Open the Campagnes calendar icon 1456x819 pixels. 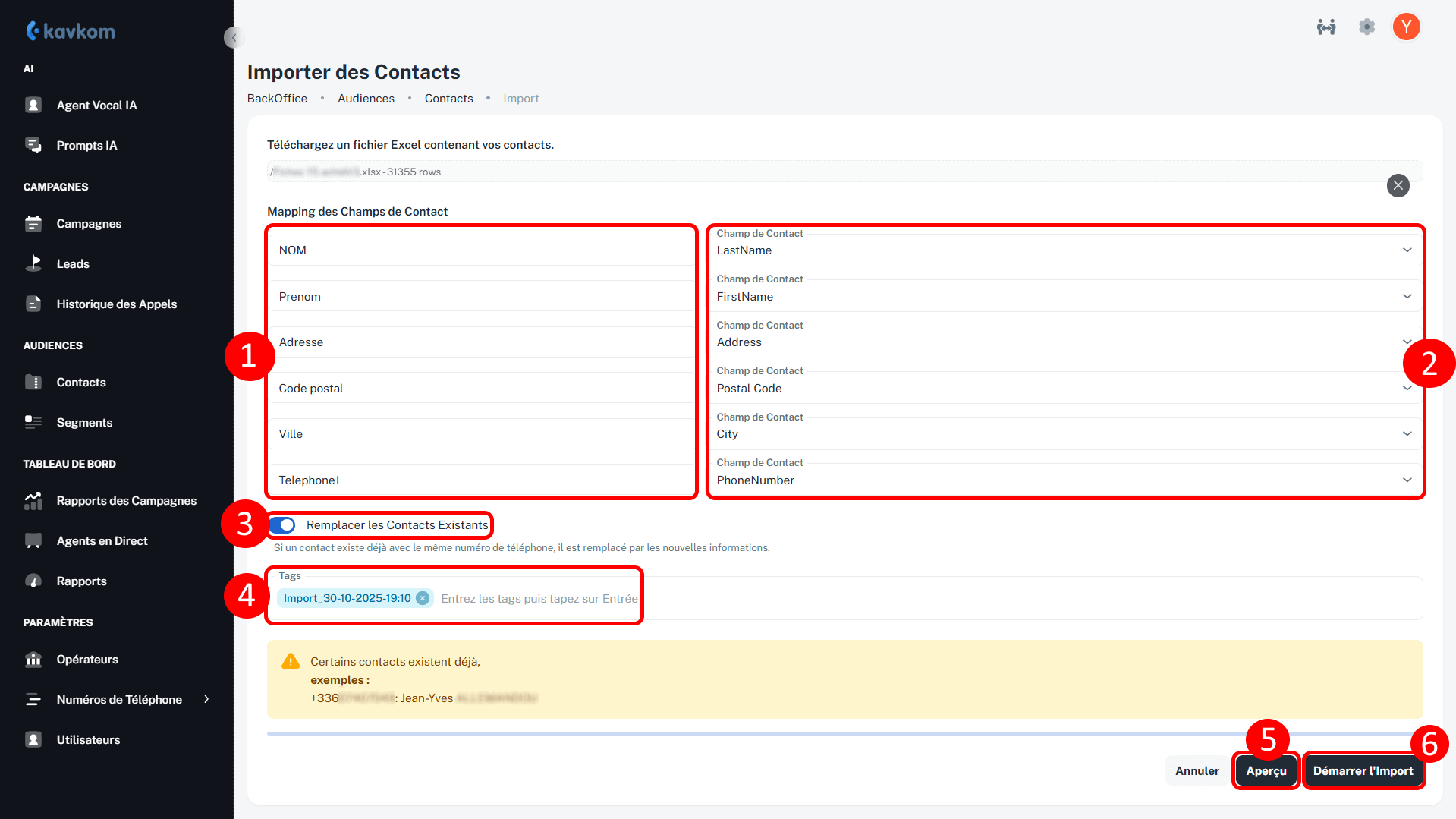[x=33, y=223]
